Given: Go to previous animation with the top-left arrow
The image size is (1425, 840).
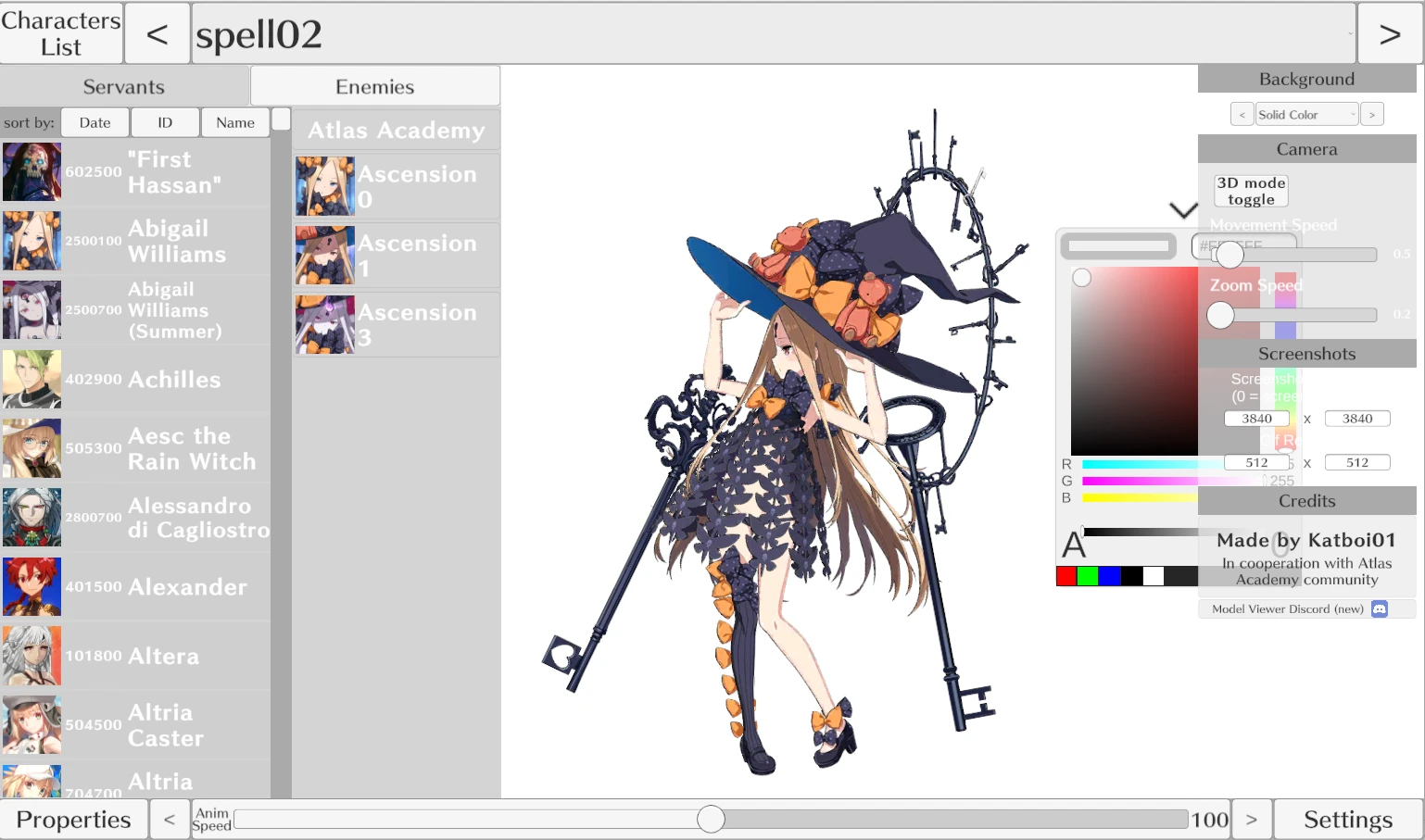Looking at the screenshot, I should point(157,34).
